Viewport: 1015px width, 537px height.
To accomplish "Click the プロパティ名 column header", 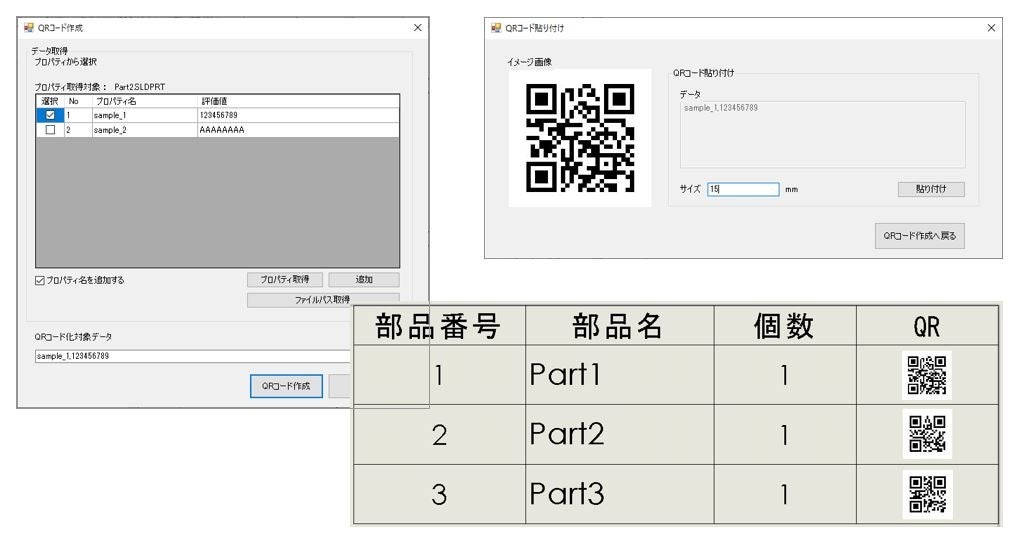I will (x=144, y=101).
